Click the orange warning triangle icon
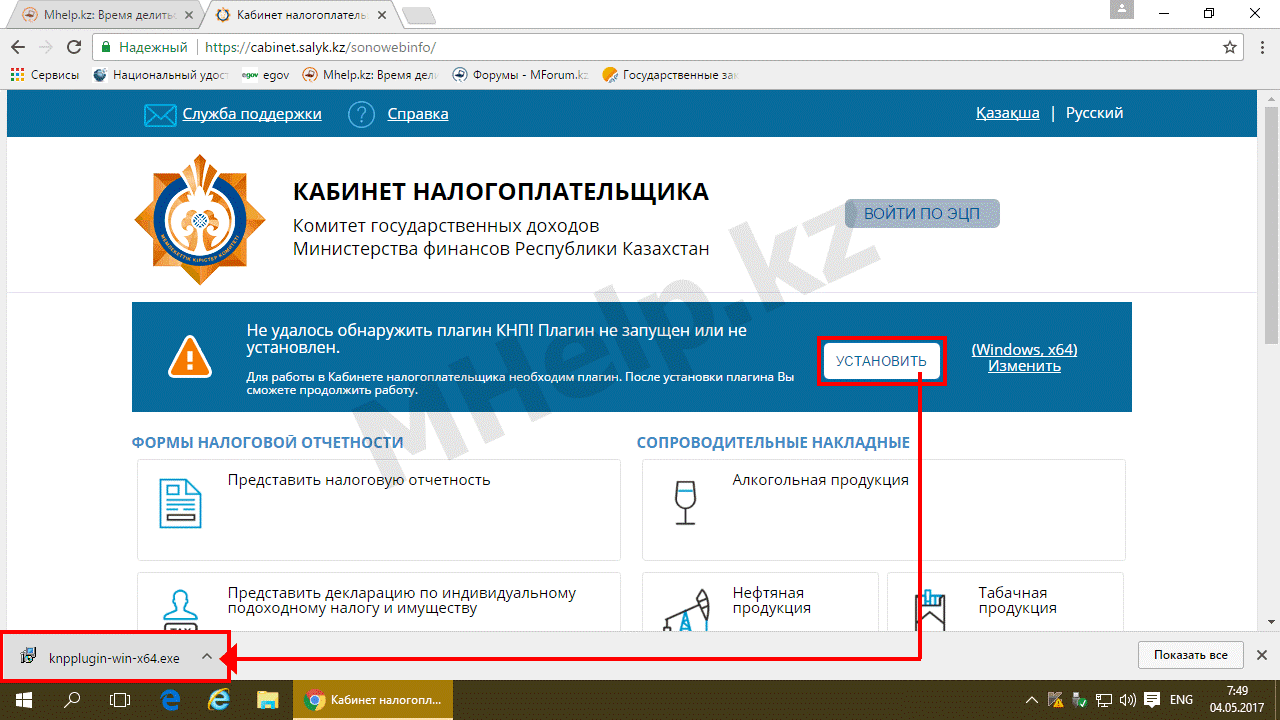This screenshot has height=720, width=1280. [190, 358]
